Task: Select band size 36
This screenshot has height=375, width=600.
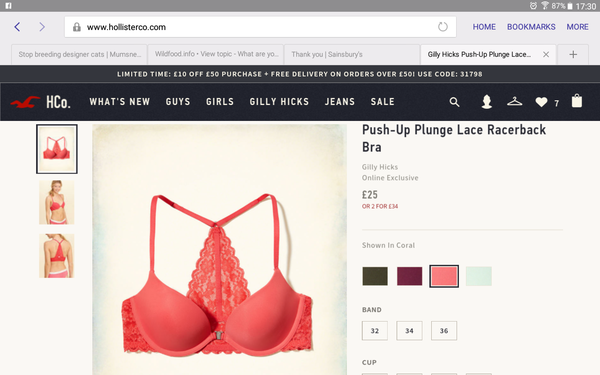Action: pos(444,331)
